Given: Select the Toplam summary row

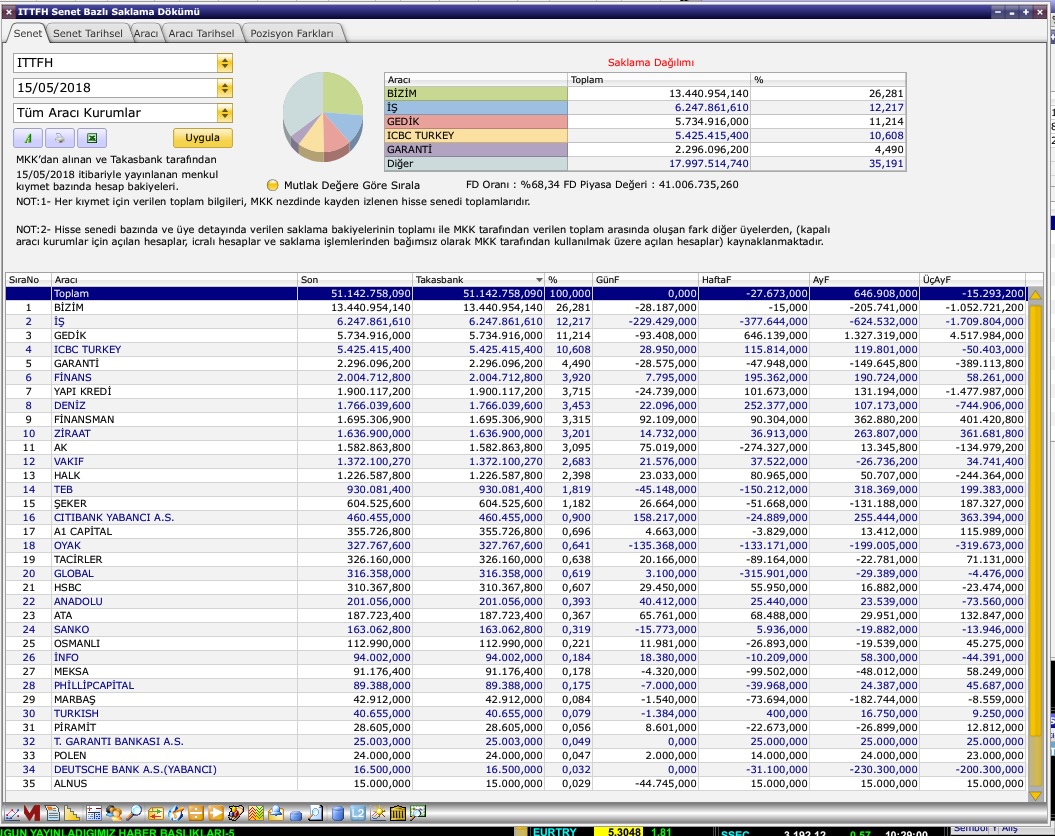Looking at the screenshot, I should 515,293.
